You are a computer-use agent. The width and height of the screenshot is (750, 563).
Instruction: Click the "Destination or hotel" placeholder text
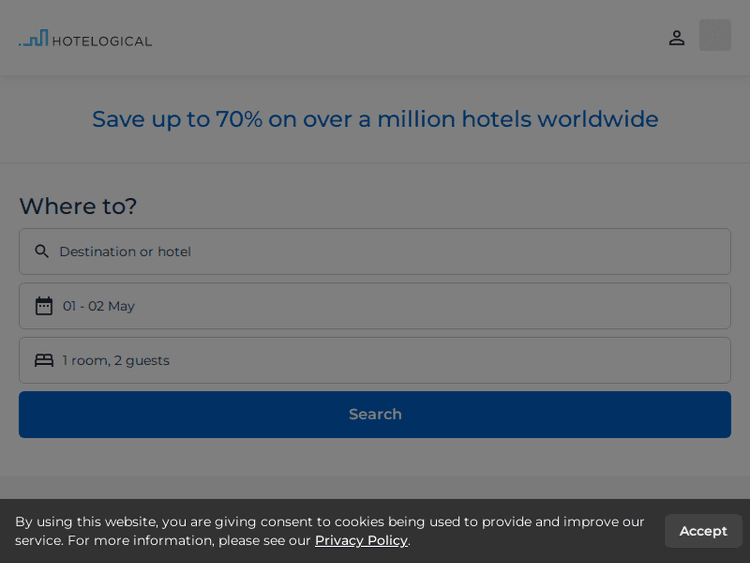(125, 251)
